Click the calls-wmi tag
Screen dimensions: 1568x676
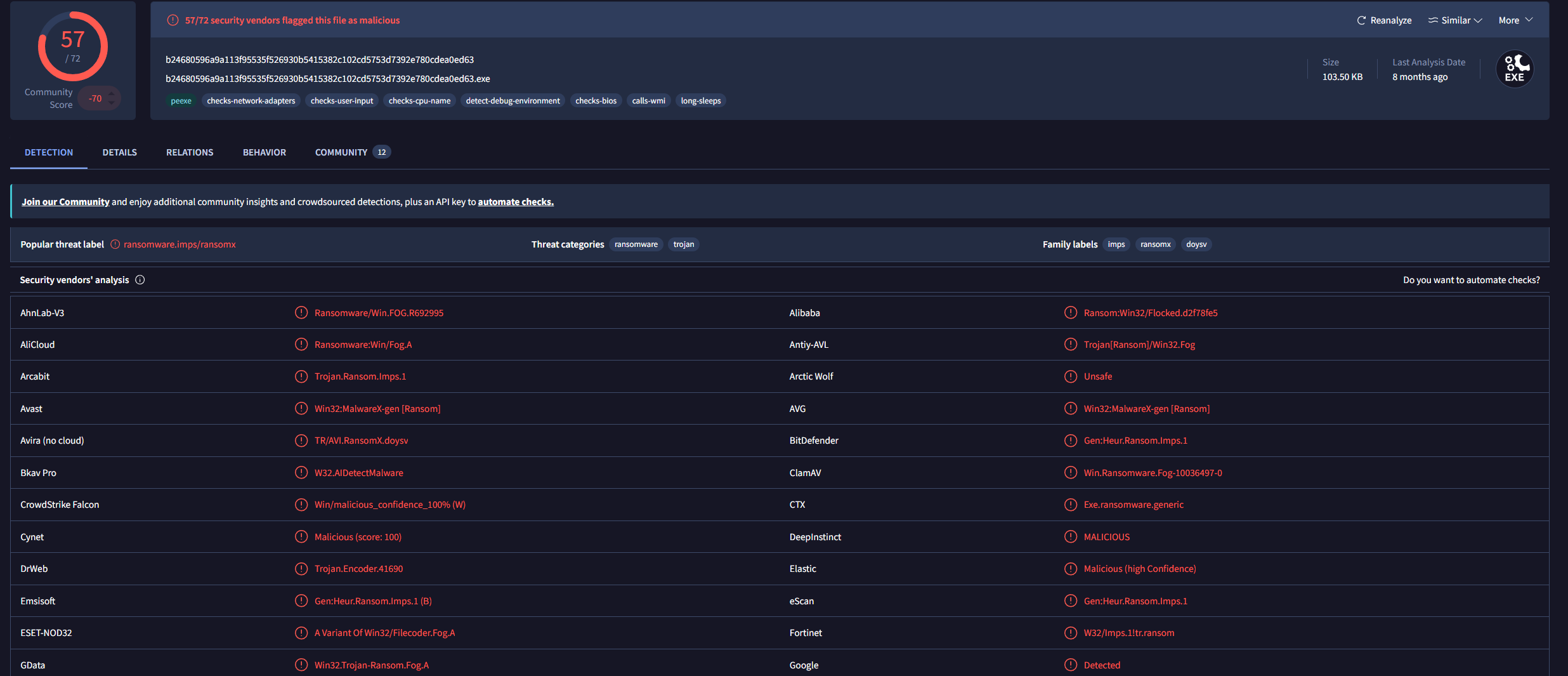[648, 101]
